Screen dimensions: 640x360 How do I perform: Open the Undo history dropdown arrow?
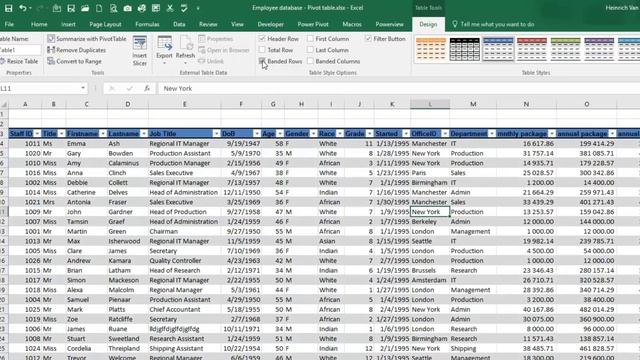pyautogui.click(x=30, y=8)
